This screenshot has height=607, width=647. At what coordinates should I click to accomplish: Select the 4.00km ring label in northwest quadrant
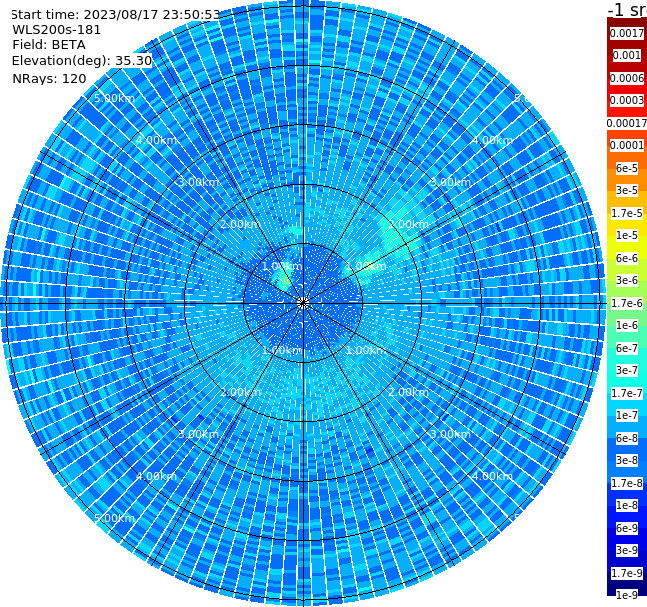[156, 140]
